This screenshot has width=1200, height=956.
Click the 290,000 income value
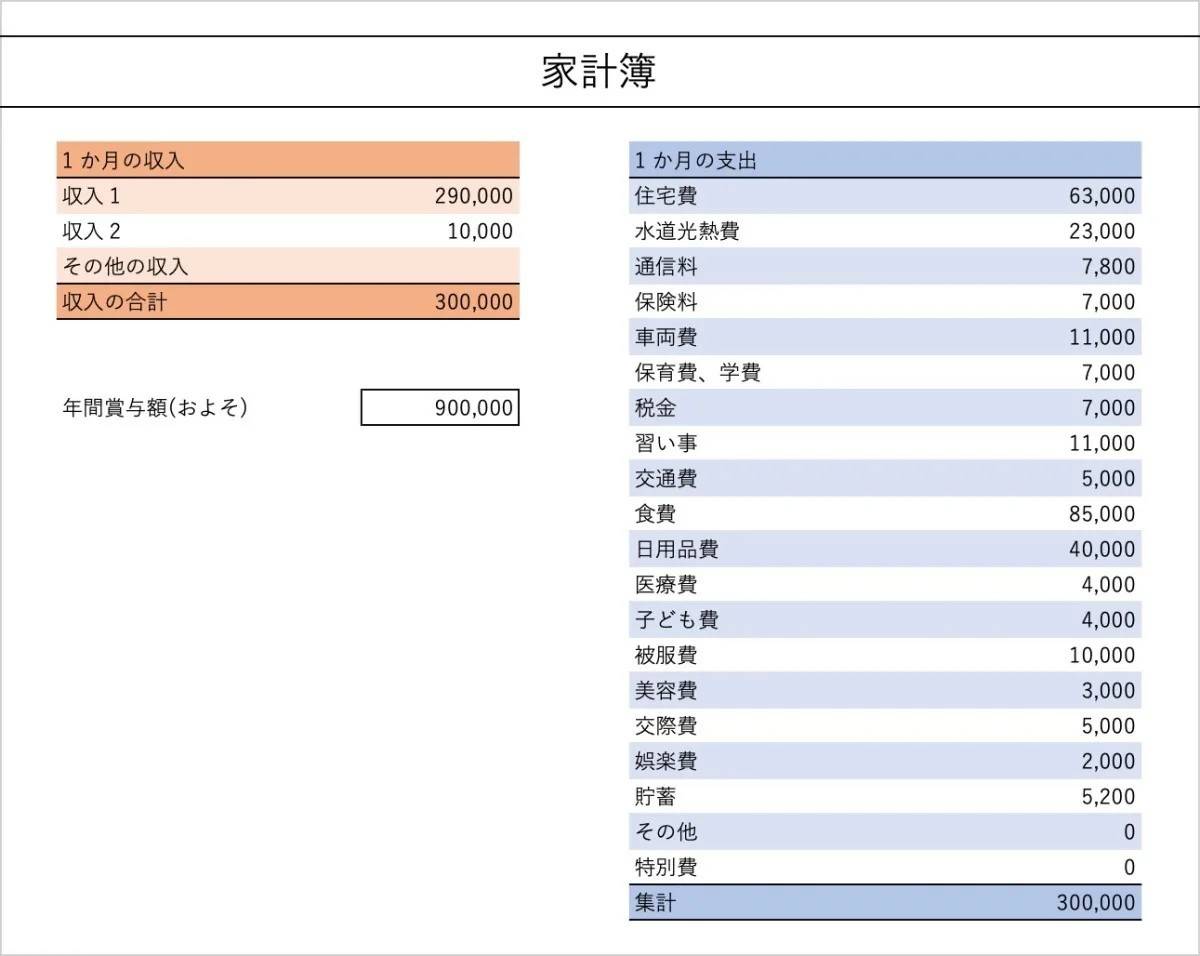(474, 196)
